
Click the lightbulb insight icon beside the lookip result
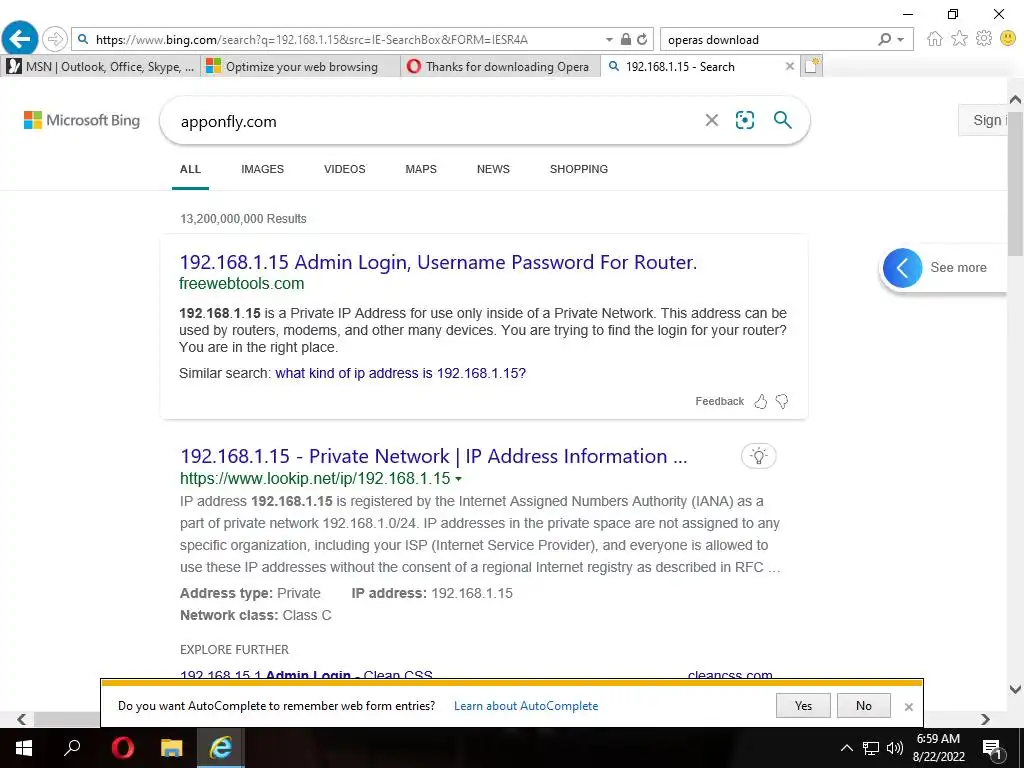pos(758,456)
